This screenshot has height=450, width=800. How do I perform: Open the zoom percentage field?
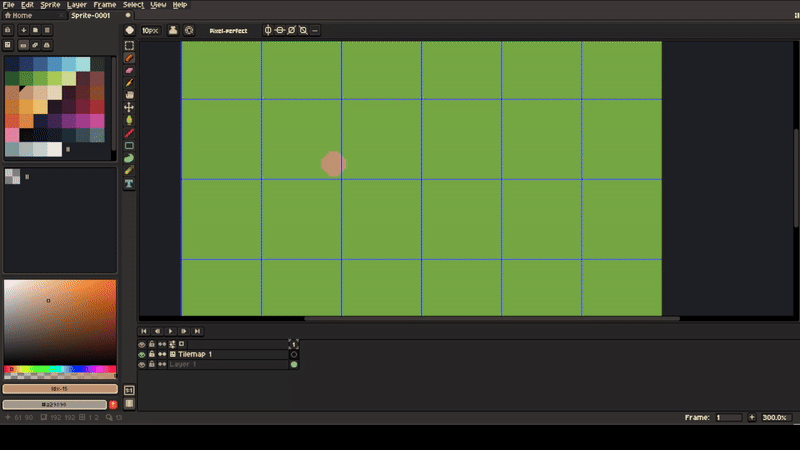[x=774, y=417]
